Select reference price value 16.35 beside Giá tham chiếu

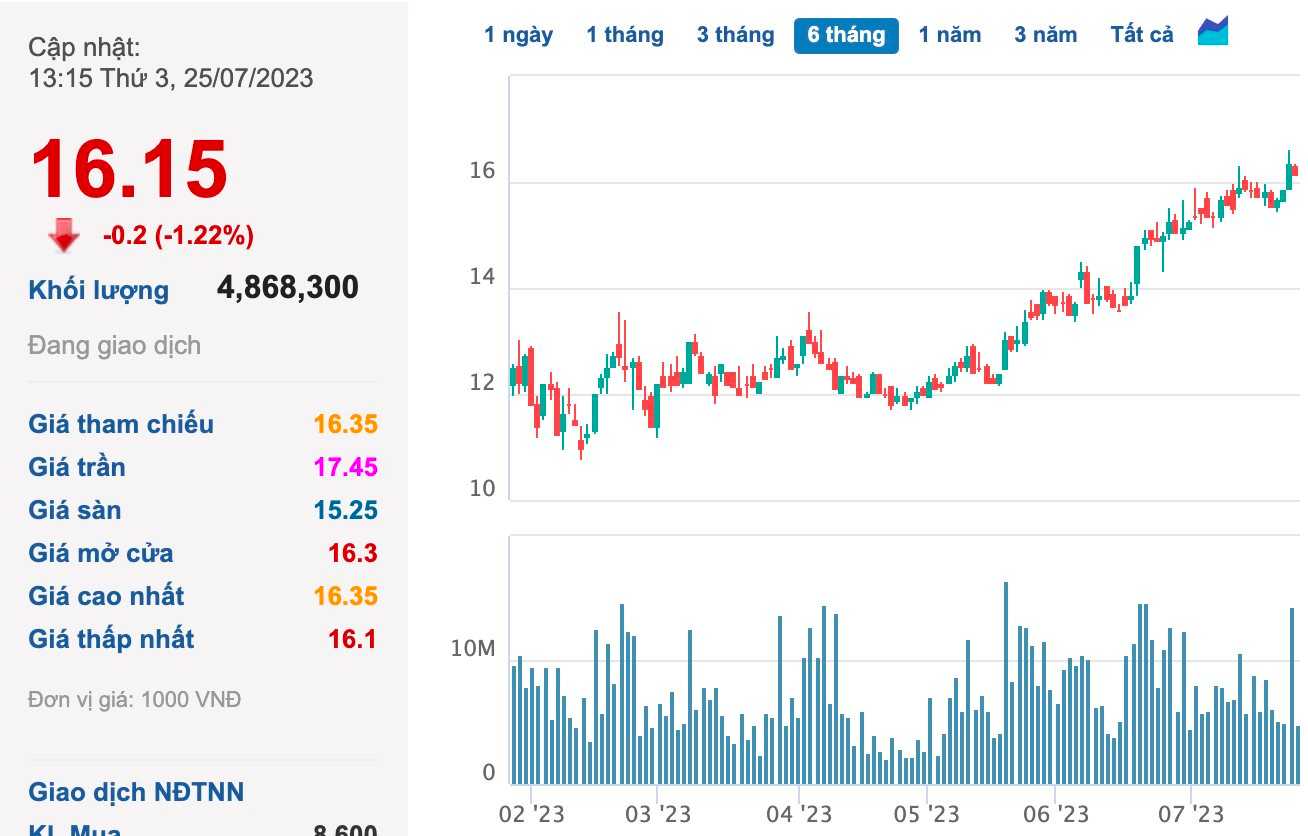click(346, 424)
